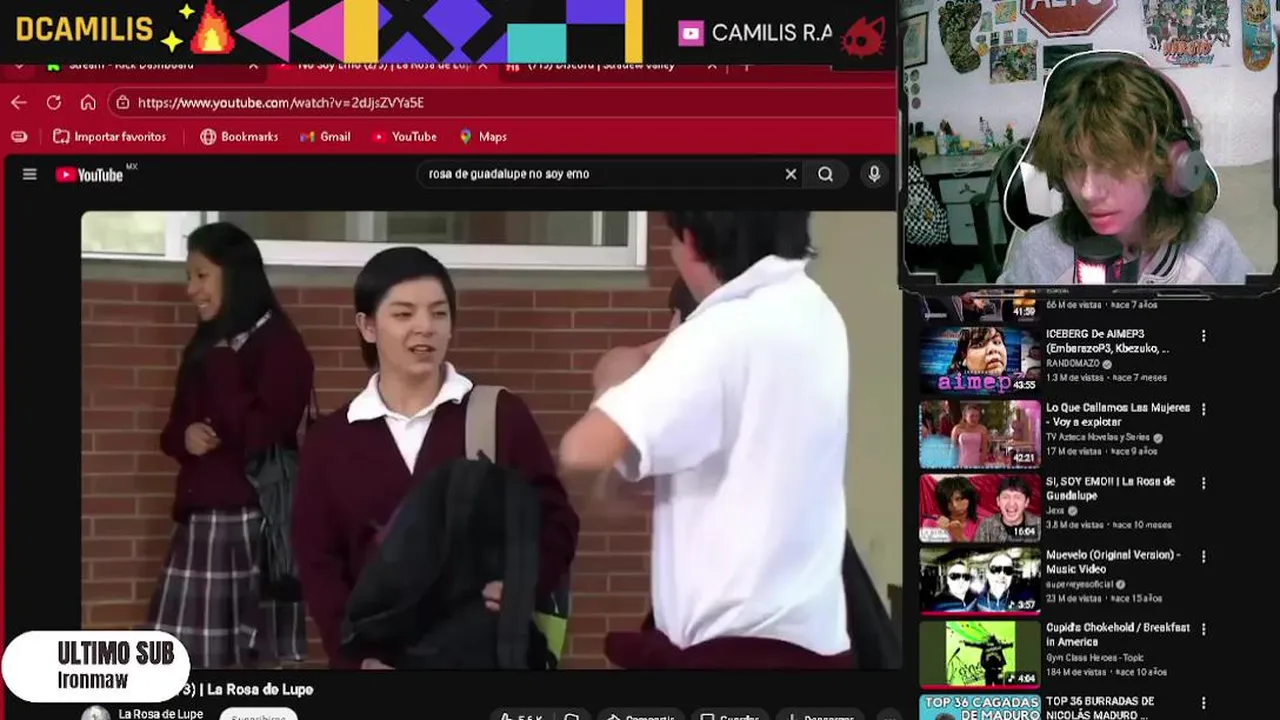This screenshot has width=1280, height=720.
Task: Click Lo Que Callamos Las Mujeres title
Action: click(x=1118, y=415)
